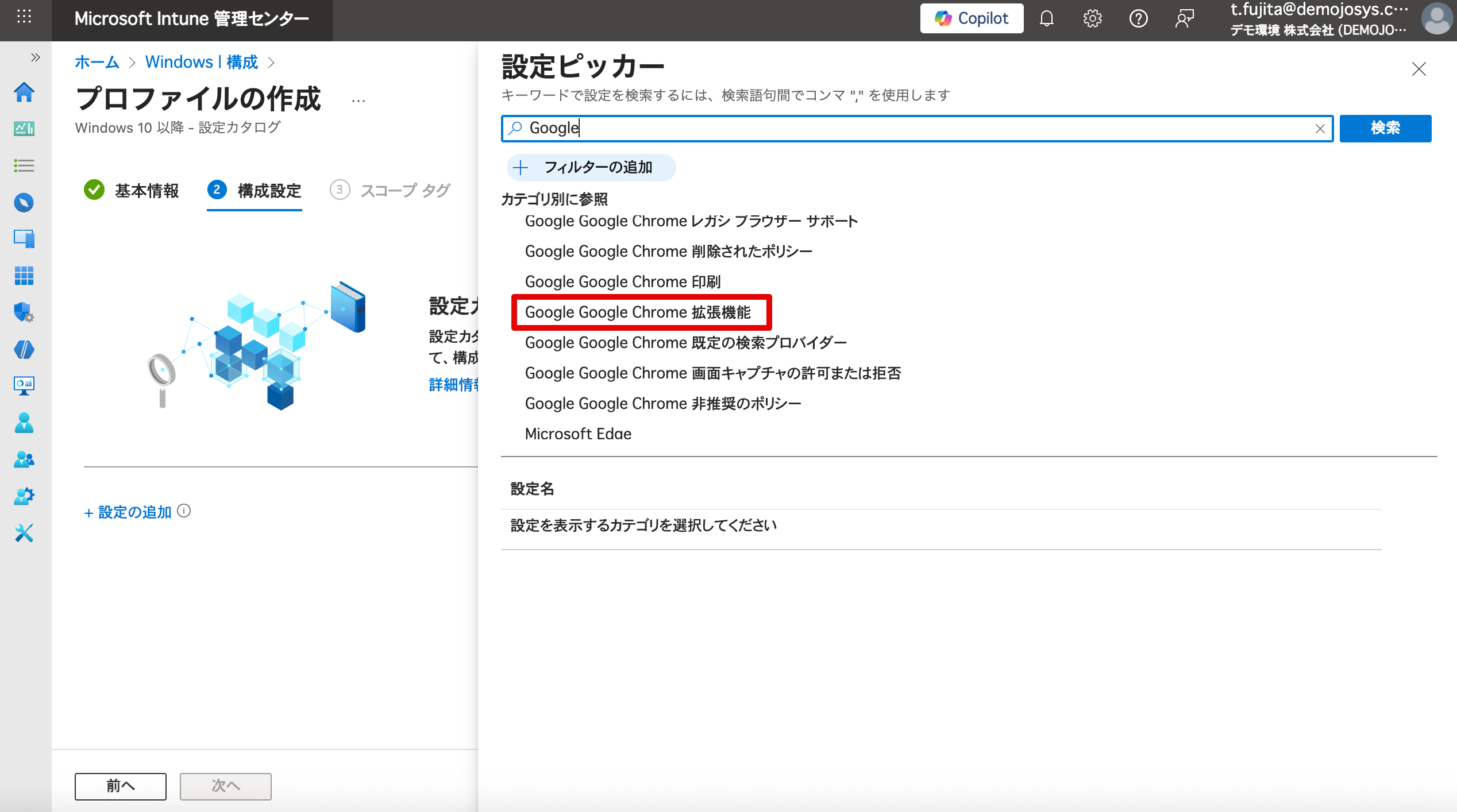Select Google Chrome 拡張機能 category
The image size is (1457, 812).
pos(638,312)
